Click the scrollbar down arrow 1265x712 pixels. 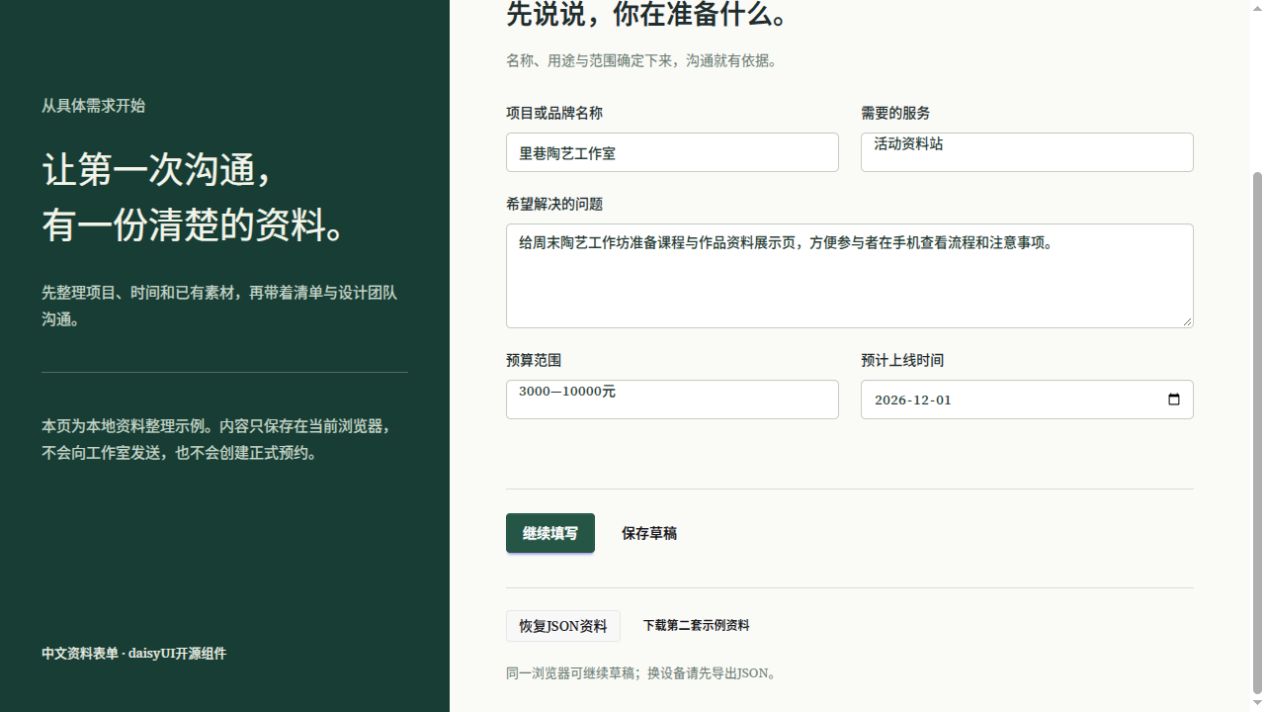pos(1257,704)
